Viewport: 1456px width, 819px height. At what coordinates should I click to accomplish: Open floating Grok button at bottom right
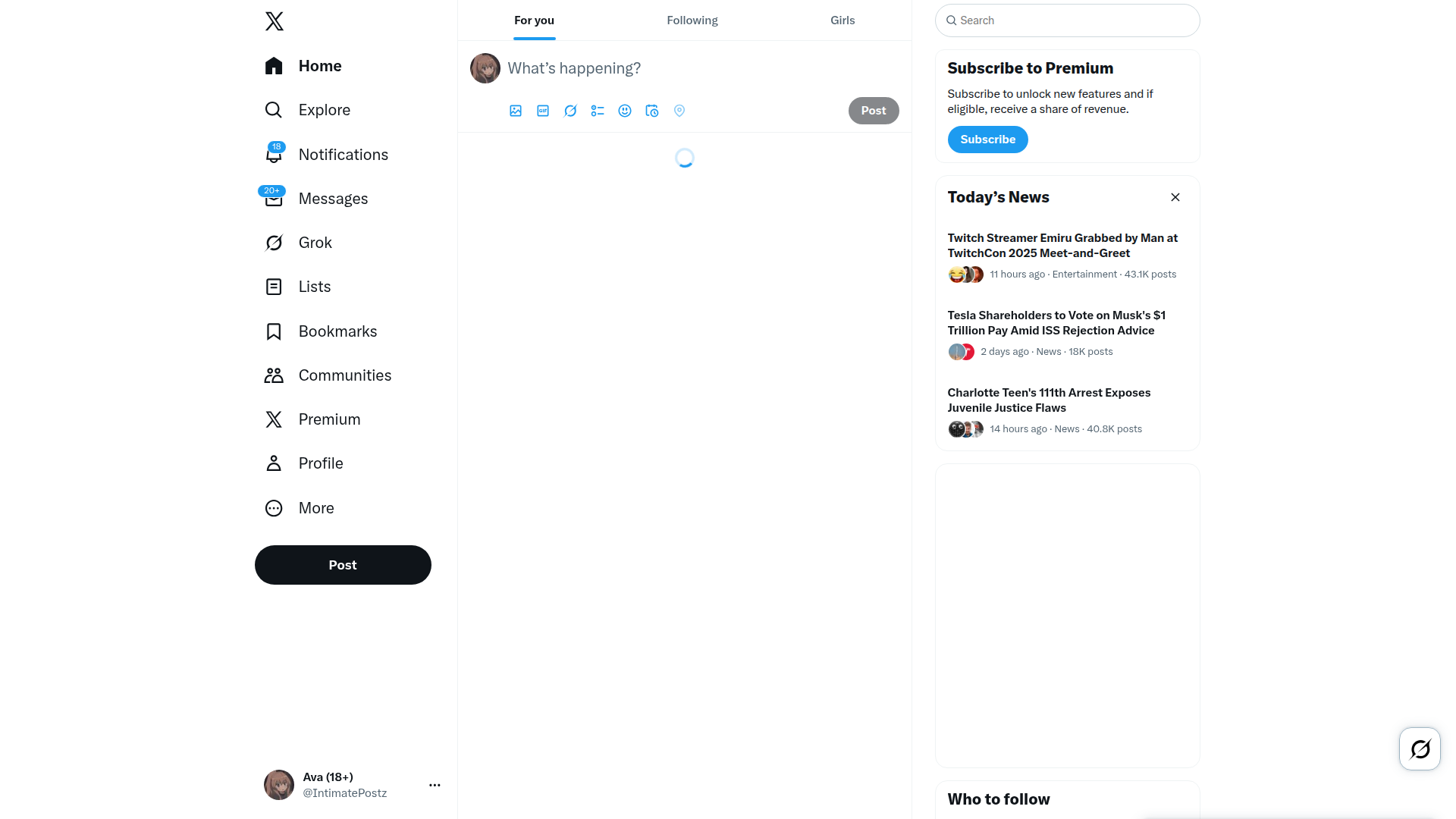click(1420, 749)
